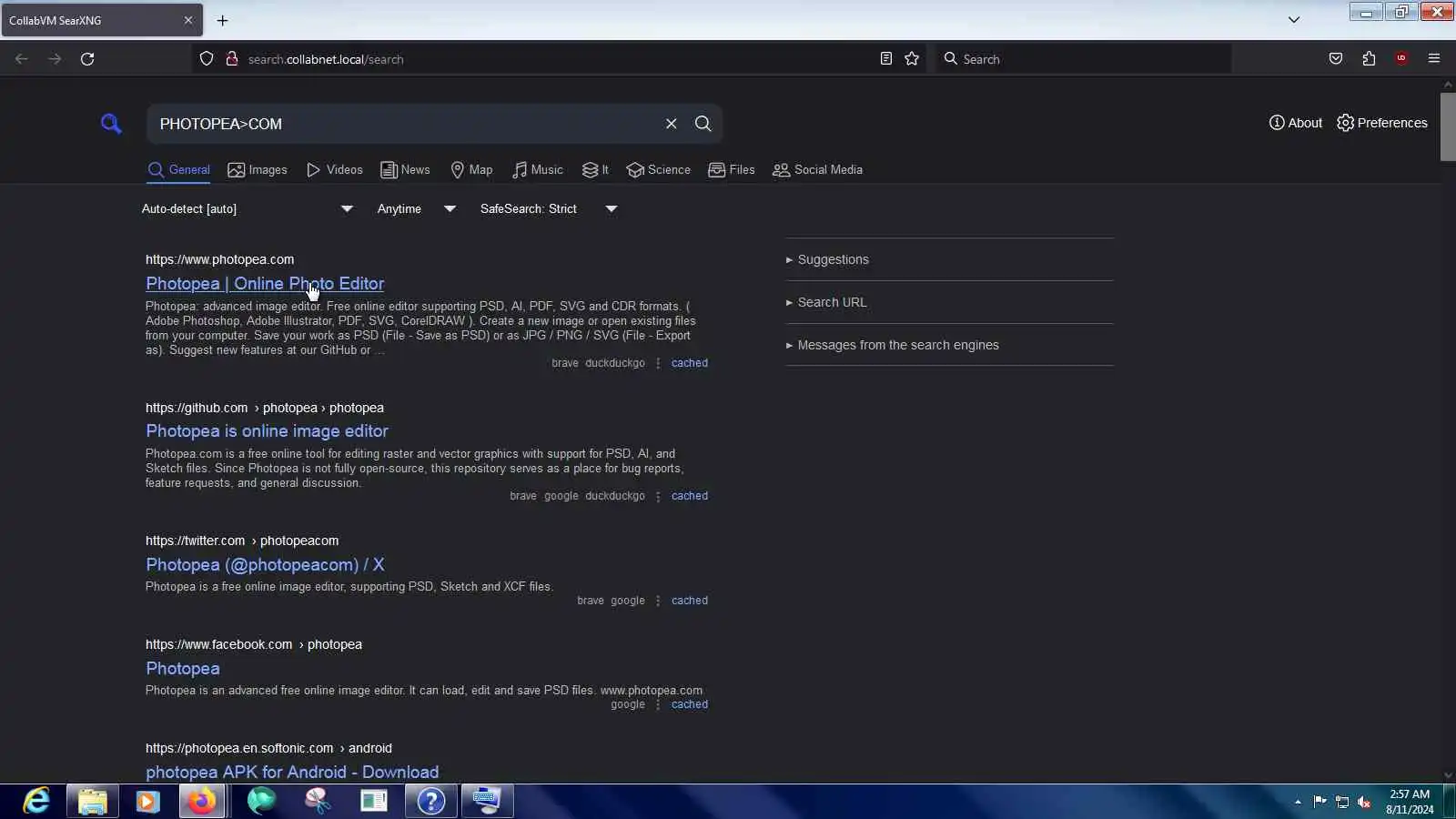Launch Internet Explorer from the taskbar
This screenshot has width=1456, height=819.
pyautogui.click(x=36, y=801)
